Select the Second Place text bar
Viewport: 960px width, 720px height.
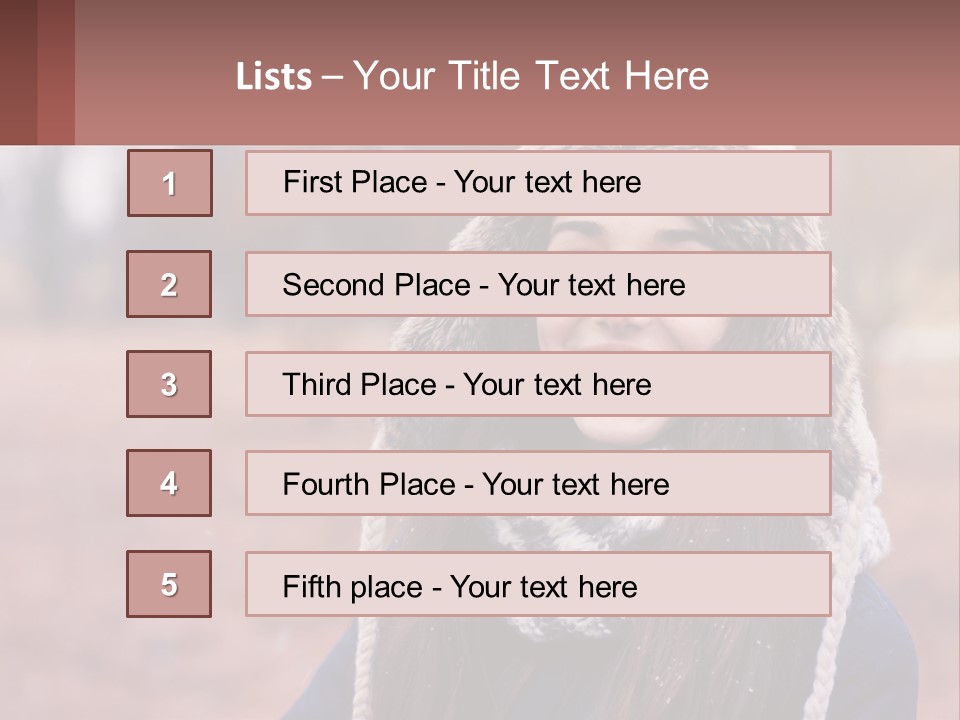point(538,284)
